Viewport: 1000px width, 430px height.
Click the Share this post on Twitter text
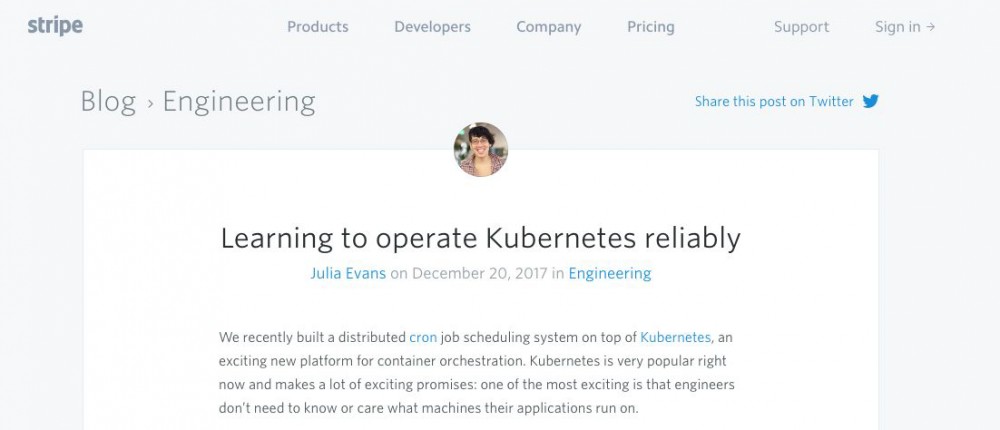click(x=774, y=101)
